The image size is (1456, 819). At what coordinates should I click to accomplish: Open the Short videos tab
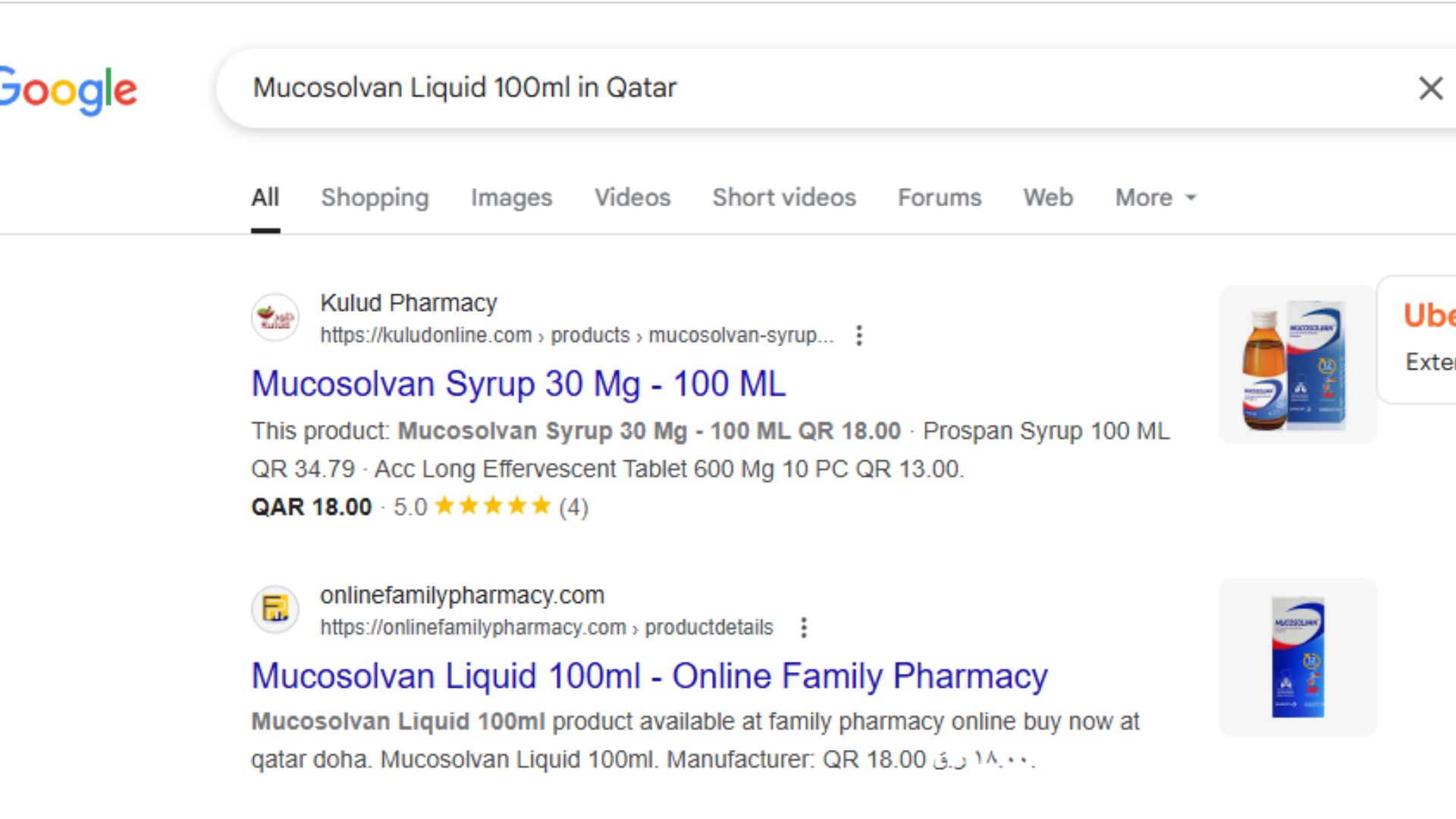tap(784, 198)
